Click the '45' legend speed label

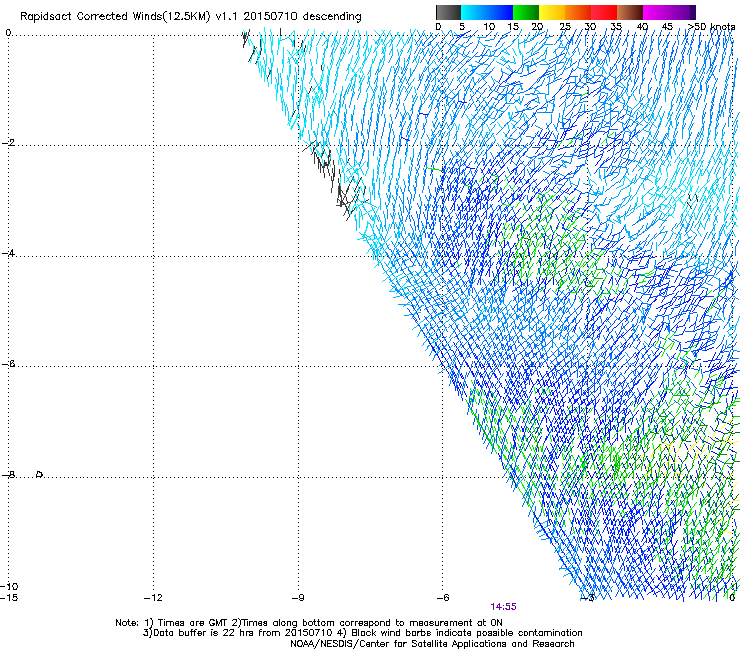(667, 27)
